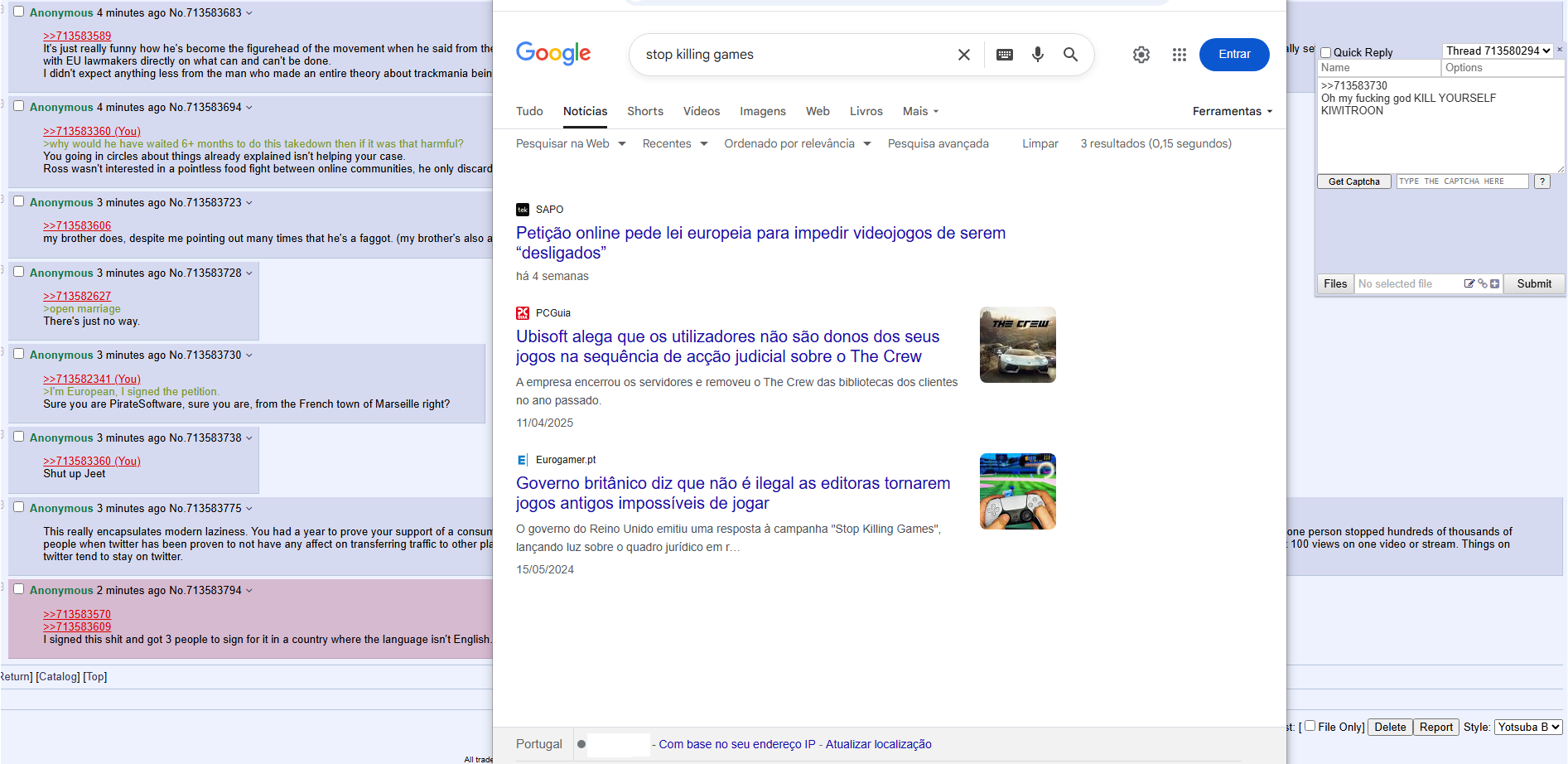Open the 'Ferramentas' dropdown
1568x764 pixels.
coord(1233,111)
